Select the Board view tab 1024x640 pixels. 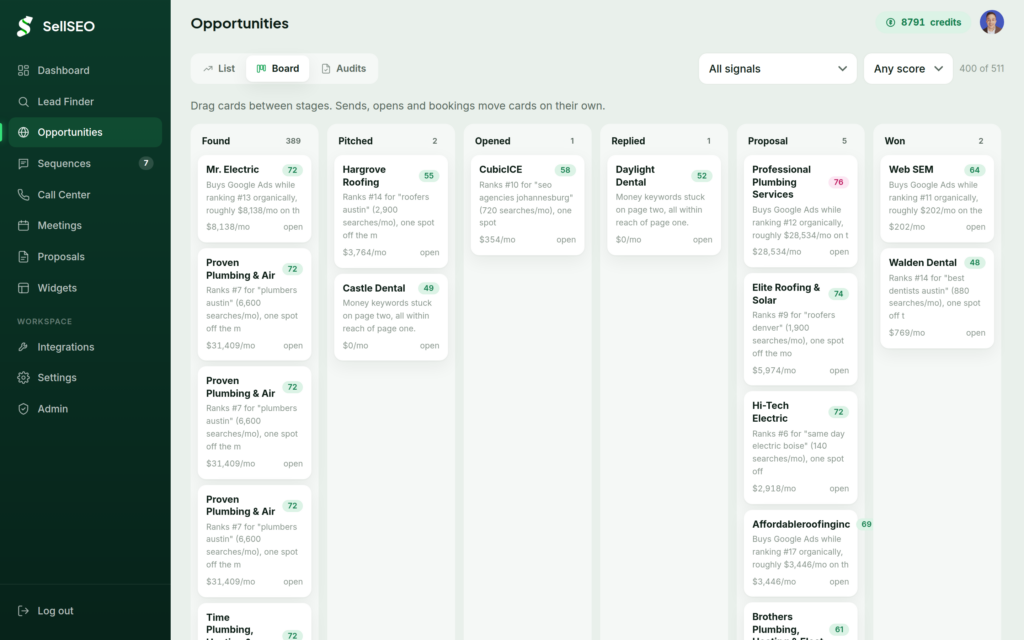[278, 69]
